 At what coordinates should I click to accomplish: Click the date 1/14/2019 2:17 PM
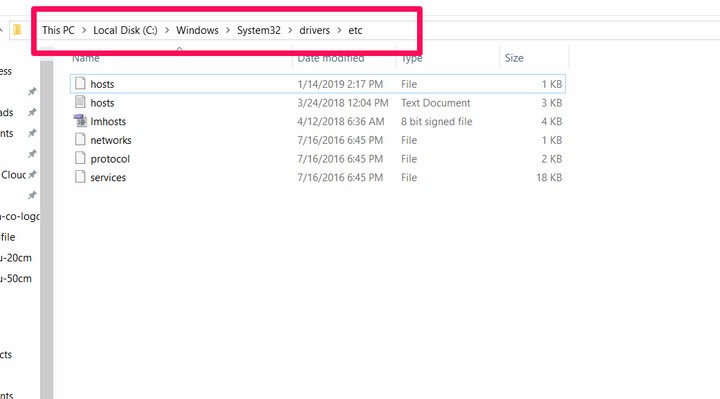pos(340,84)
